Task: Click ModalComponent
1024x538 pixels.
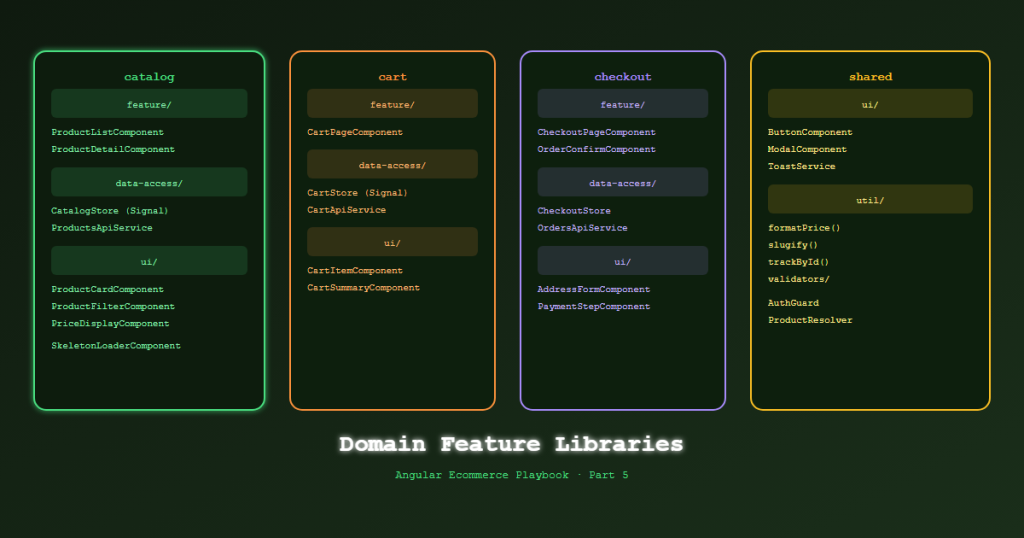Action: (x=807, y=150)
